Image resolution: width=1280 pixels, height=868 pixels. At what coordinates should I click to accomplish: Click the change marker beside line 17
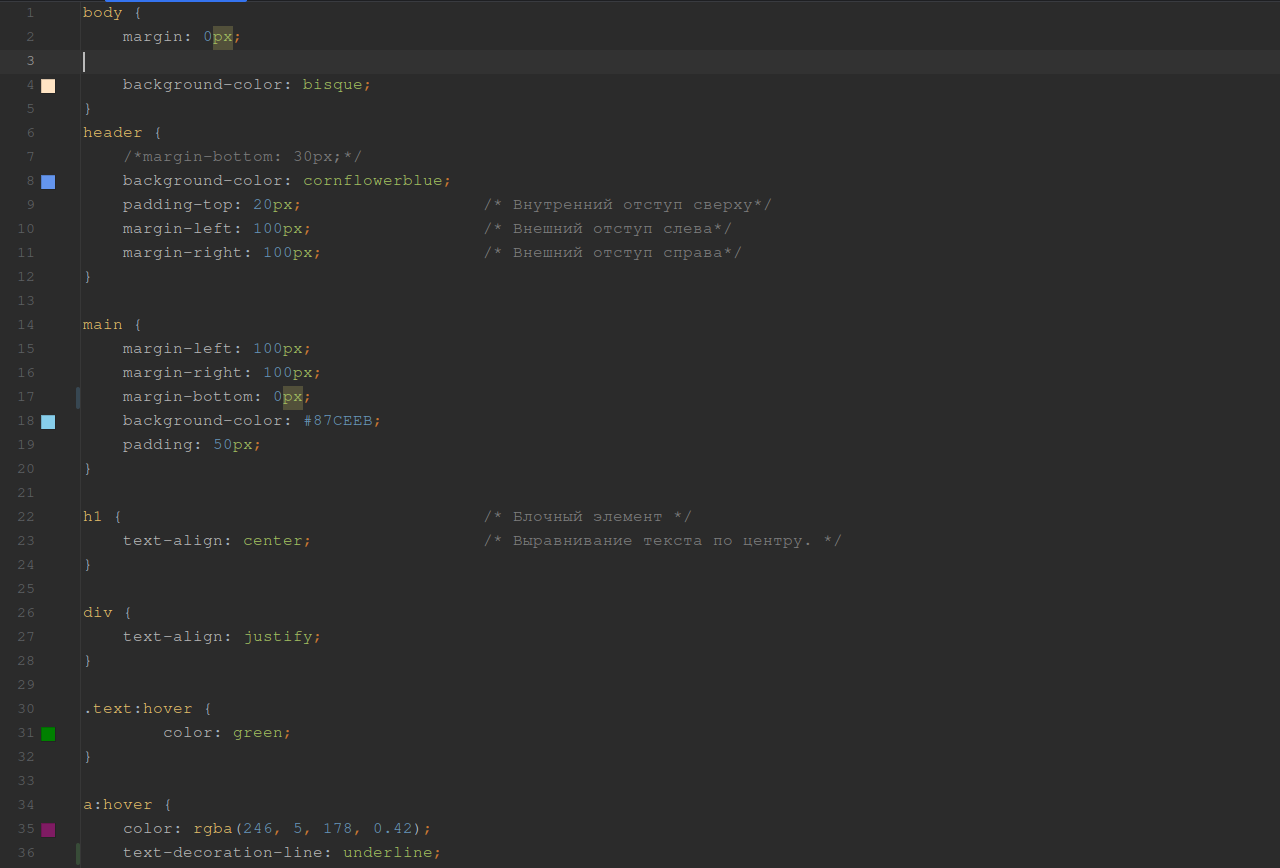(x=78, y=398)
